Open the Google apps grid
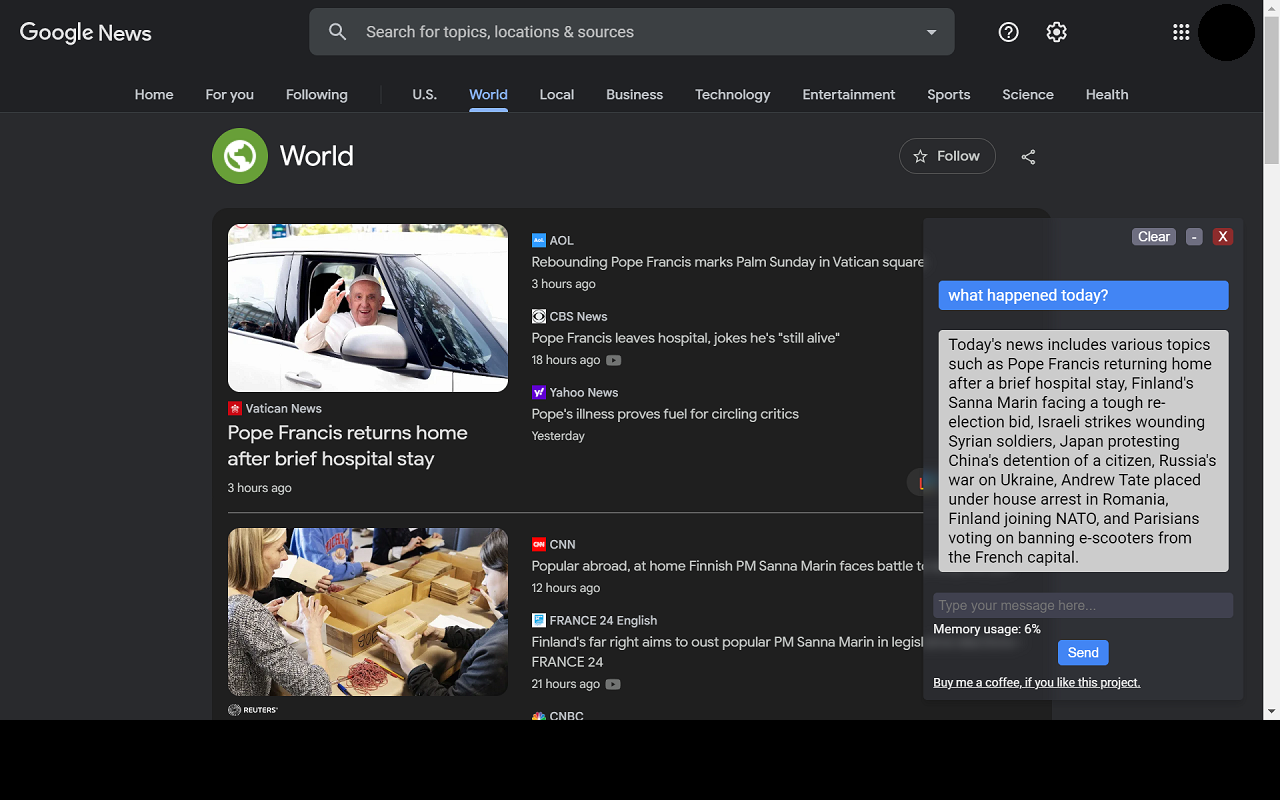The height and width of the screenshot is (800, 1280). click(1181, 32)
